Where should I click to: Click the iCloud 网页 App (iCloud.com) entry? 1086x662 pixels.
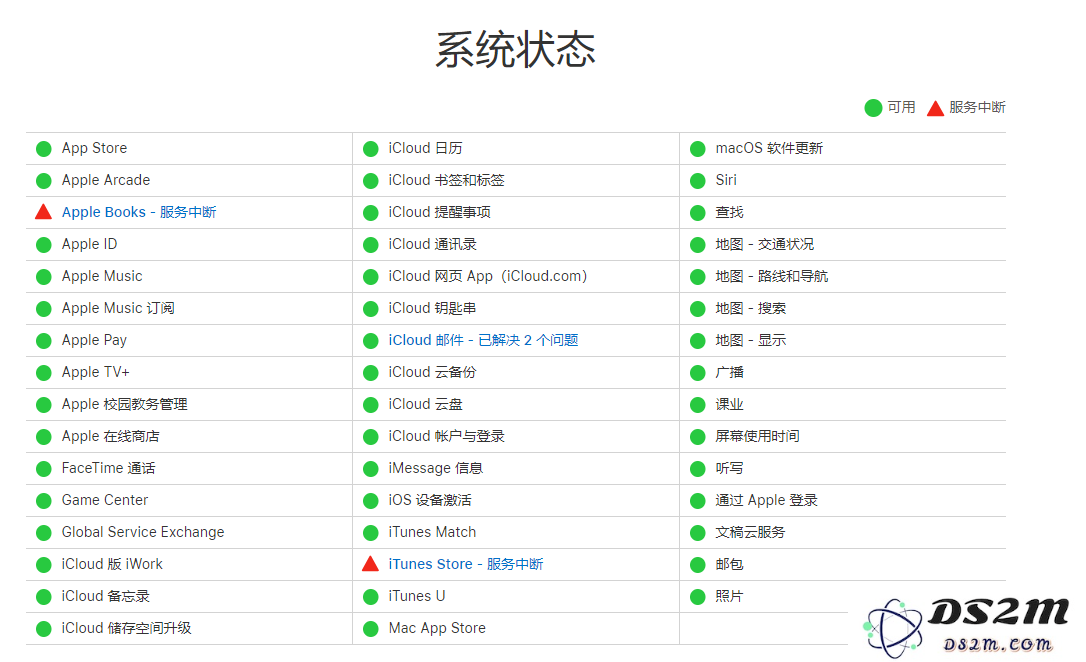488,276
